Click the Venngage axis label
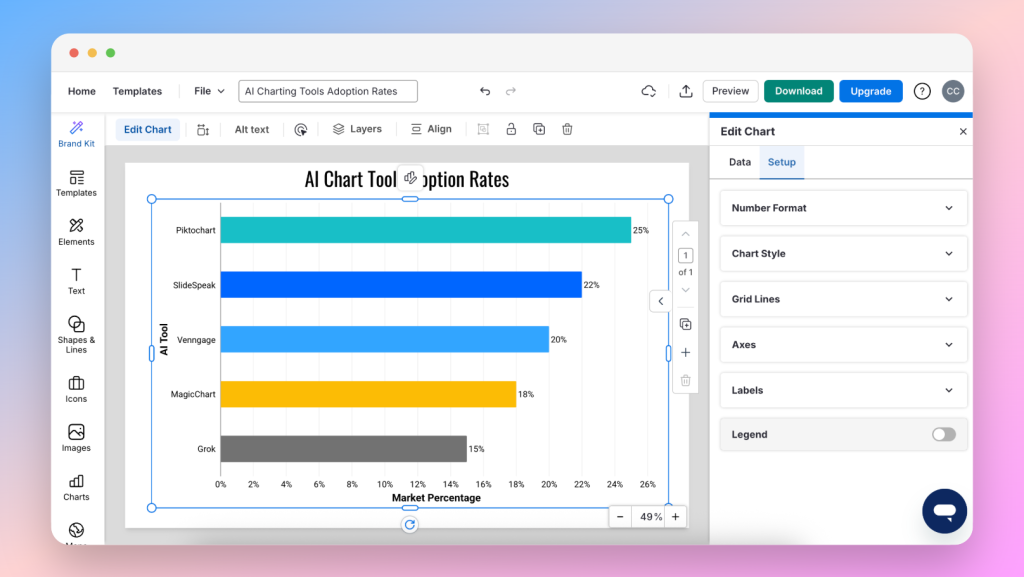 click(196, 340)
